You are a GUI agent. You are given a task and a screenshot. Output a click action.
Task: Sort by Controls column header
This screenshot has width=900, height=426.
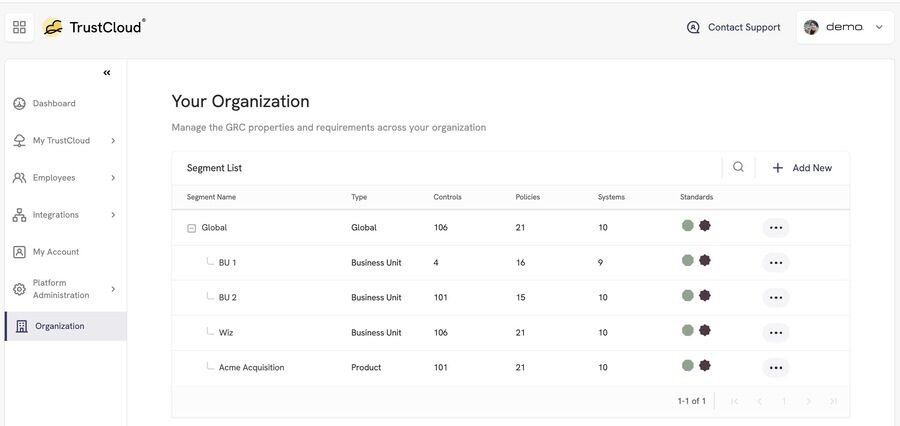(x=447, y=197)
